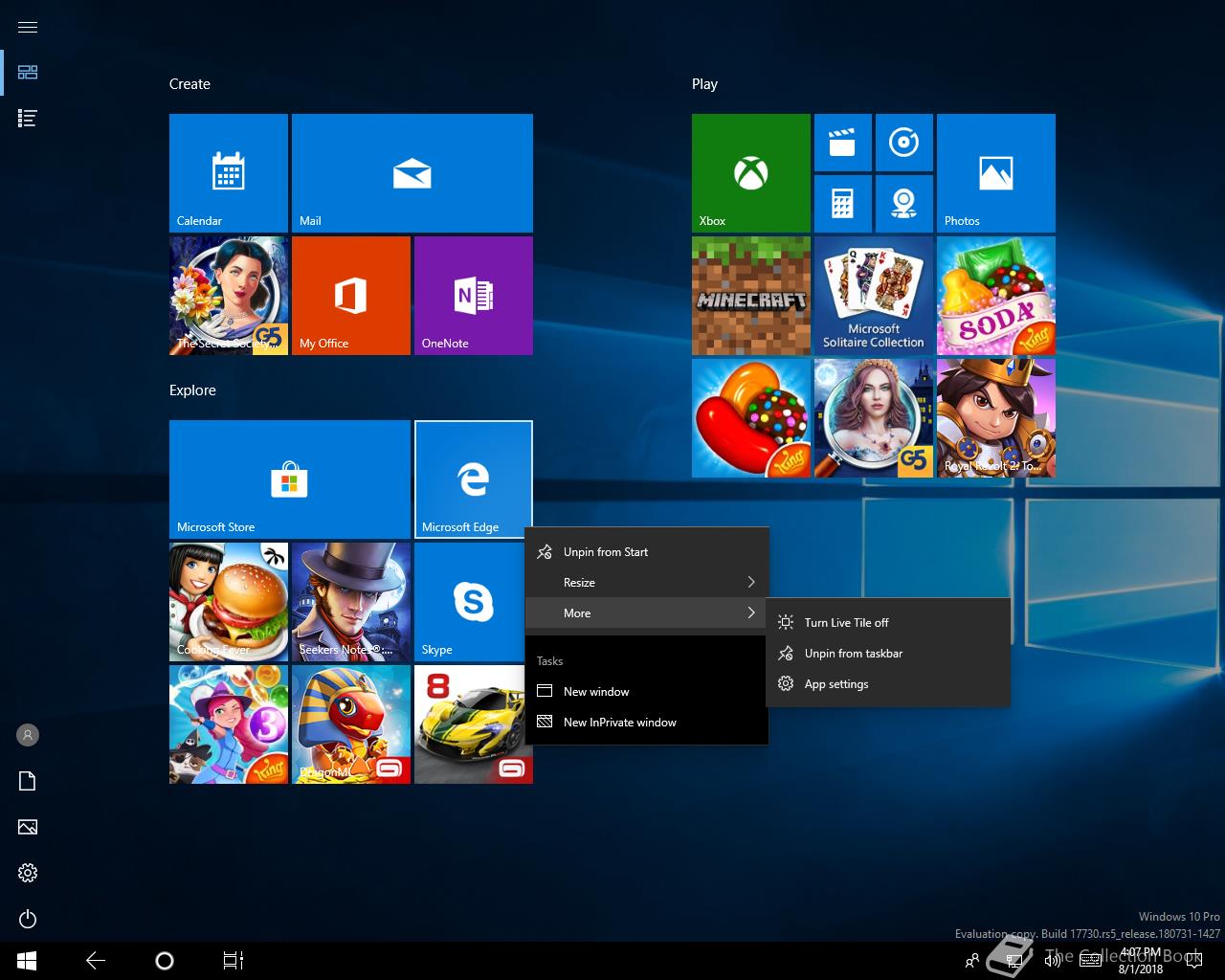The height and width of the screenshot is (980, 1225).
Task: Expand the More submenu
Action: pos(647,613)
